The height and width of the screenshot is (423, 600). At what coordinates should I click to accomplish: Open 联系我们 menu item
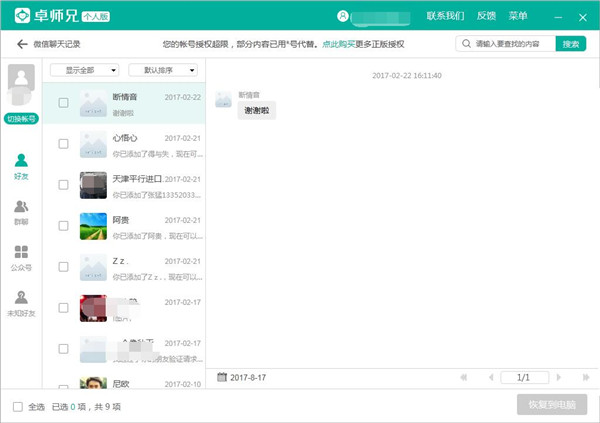click(445, 16)
